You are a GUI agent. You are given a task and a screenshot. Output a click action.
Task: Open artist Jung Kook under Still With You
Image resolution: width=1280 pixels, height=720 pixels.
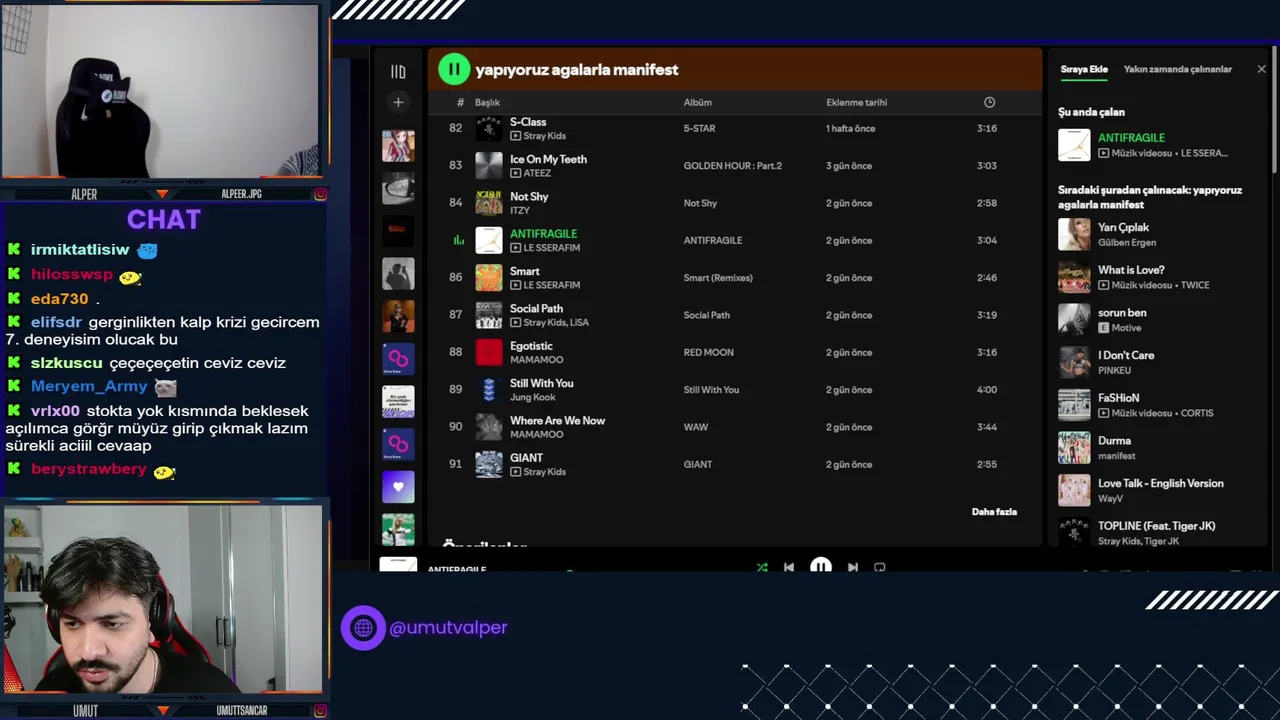532,397
